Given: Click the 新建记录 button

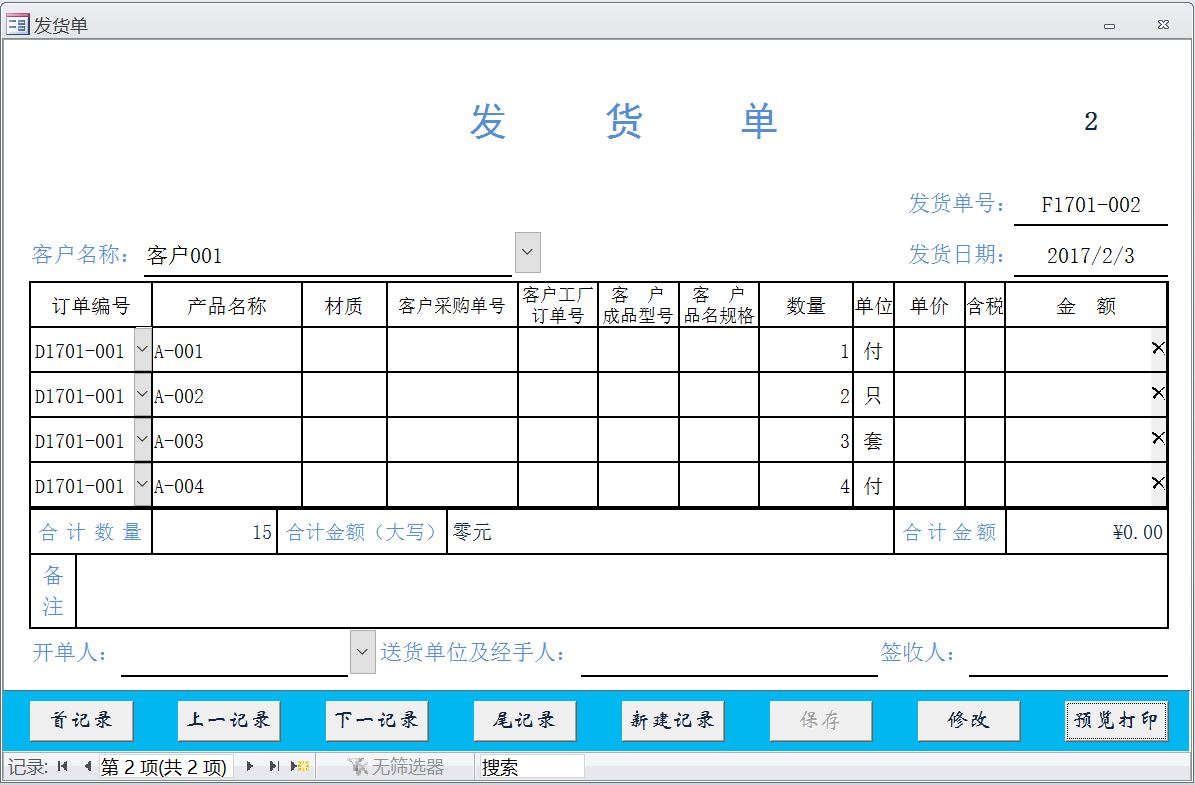Looking at the screenshot, I should [x=672, y=720].
